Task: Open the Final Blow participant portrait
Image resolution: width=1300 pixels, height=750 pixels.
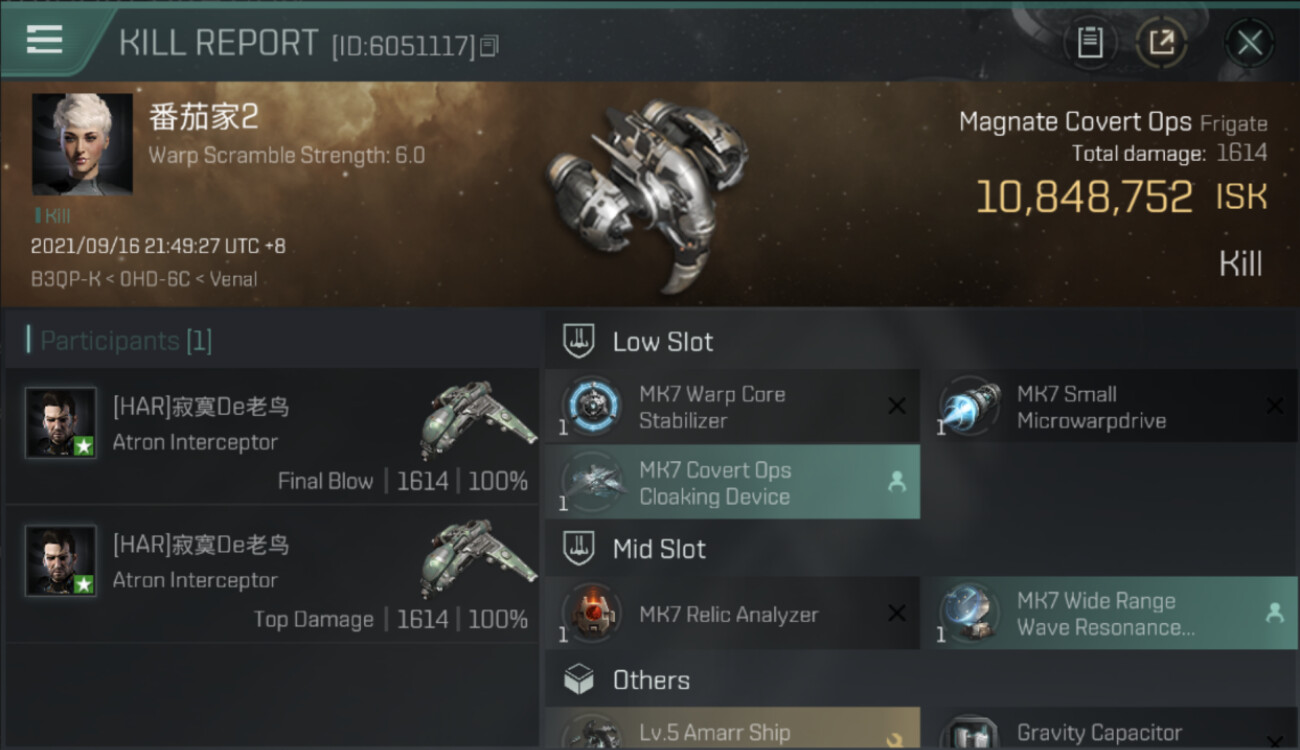Action: [61, 423]
